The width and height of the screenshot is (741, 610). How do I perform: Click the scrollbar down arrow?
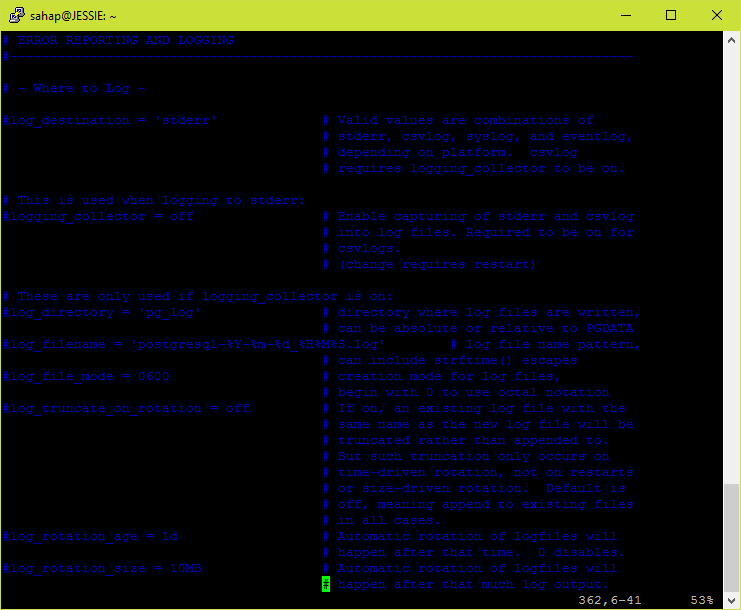(731, 601)
